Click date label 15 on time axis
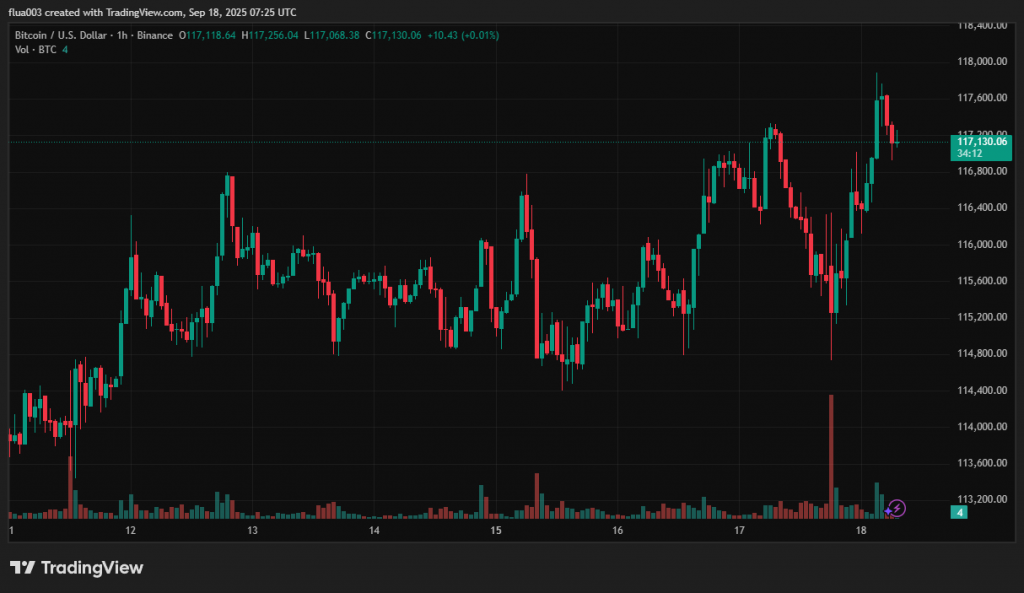The image size is (1024, 593). 496,530
